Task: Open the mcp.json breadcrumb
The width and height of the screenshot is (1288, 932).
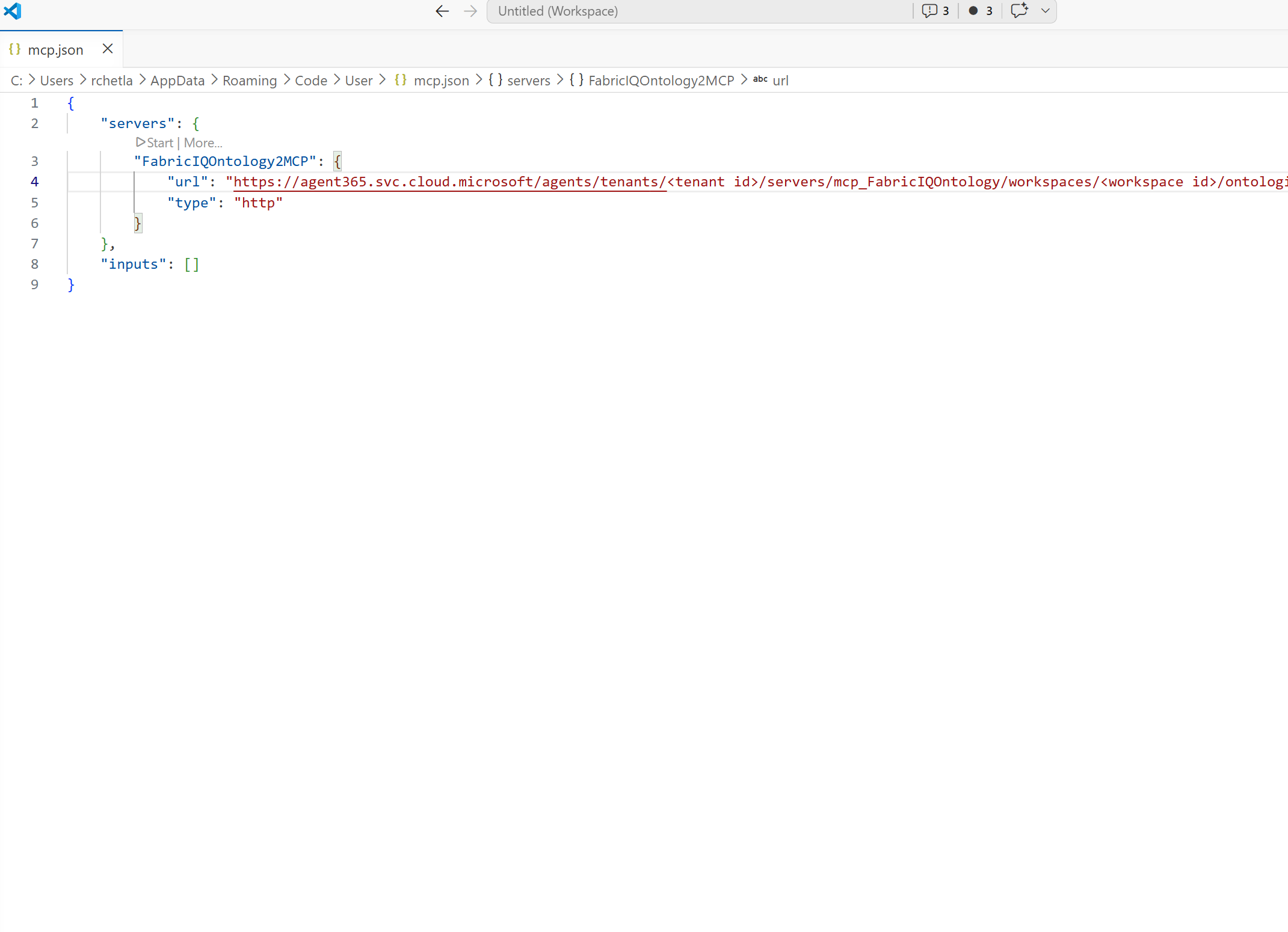Action: 441,81
